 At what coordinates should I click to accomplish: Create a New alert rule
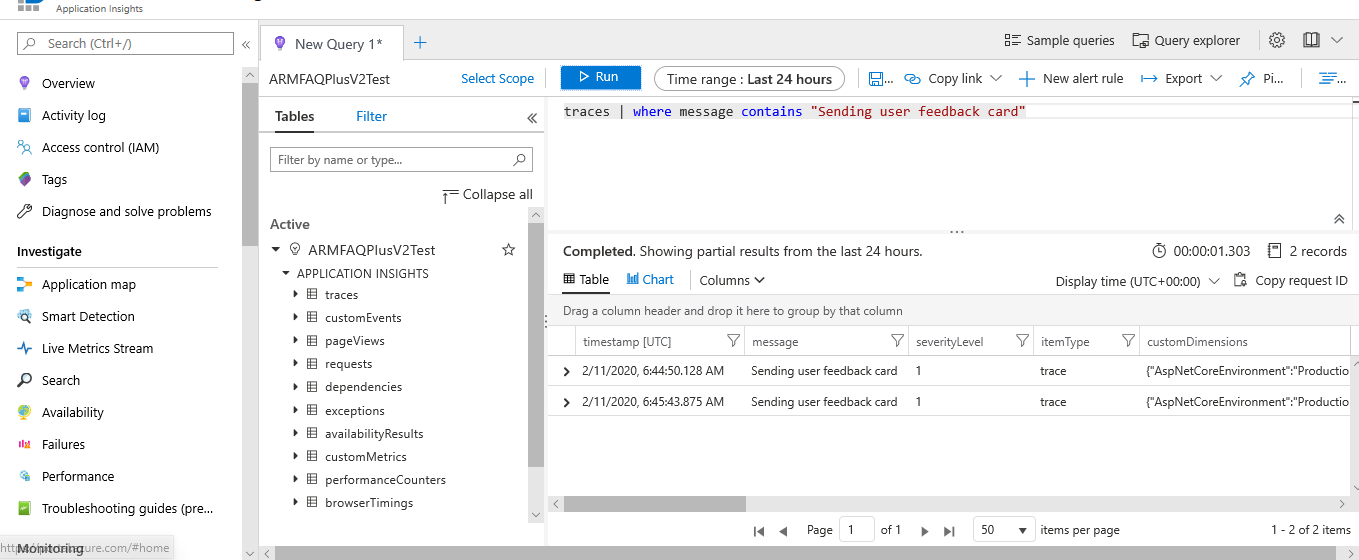tap(1071, 79)
